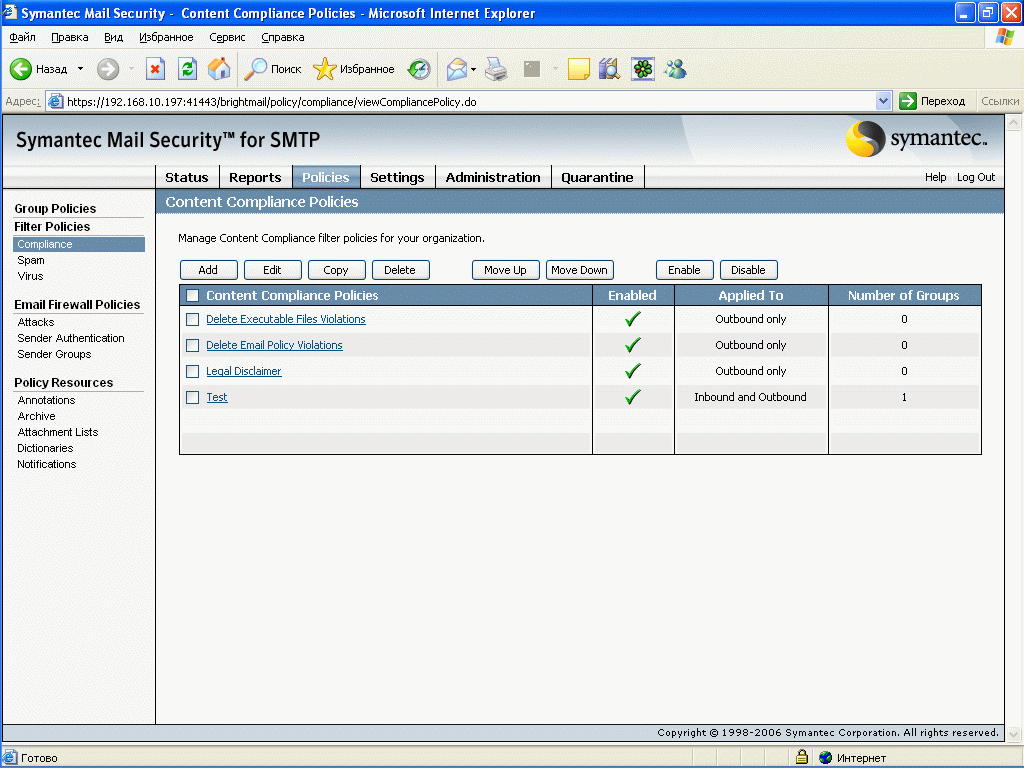Expand the address bar URL dropdown
The height and width of the screenshot is (768, 1024).
[x=883, y=101]
